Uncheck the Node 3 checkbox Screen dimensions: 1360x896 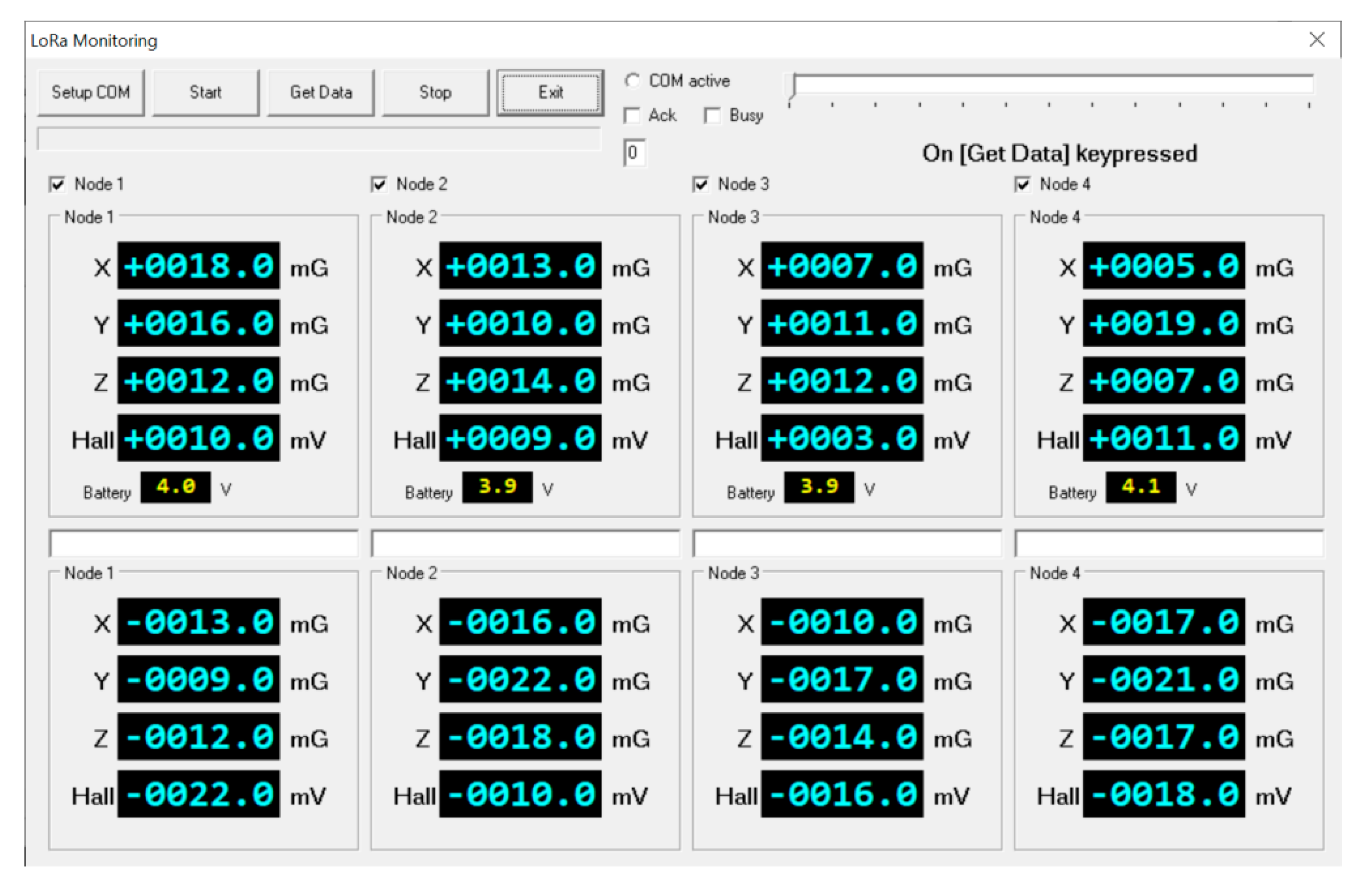point(701,185)
